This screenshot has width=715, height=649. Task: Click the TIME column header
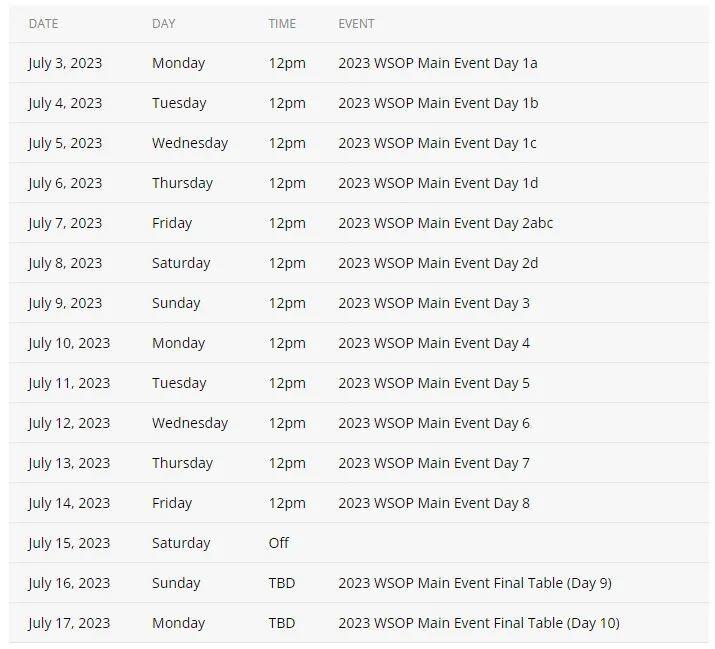(x=282, y=24)
